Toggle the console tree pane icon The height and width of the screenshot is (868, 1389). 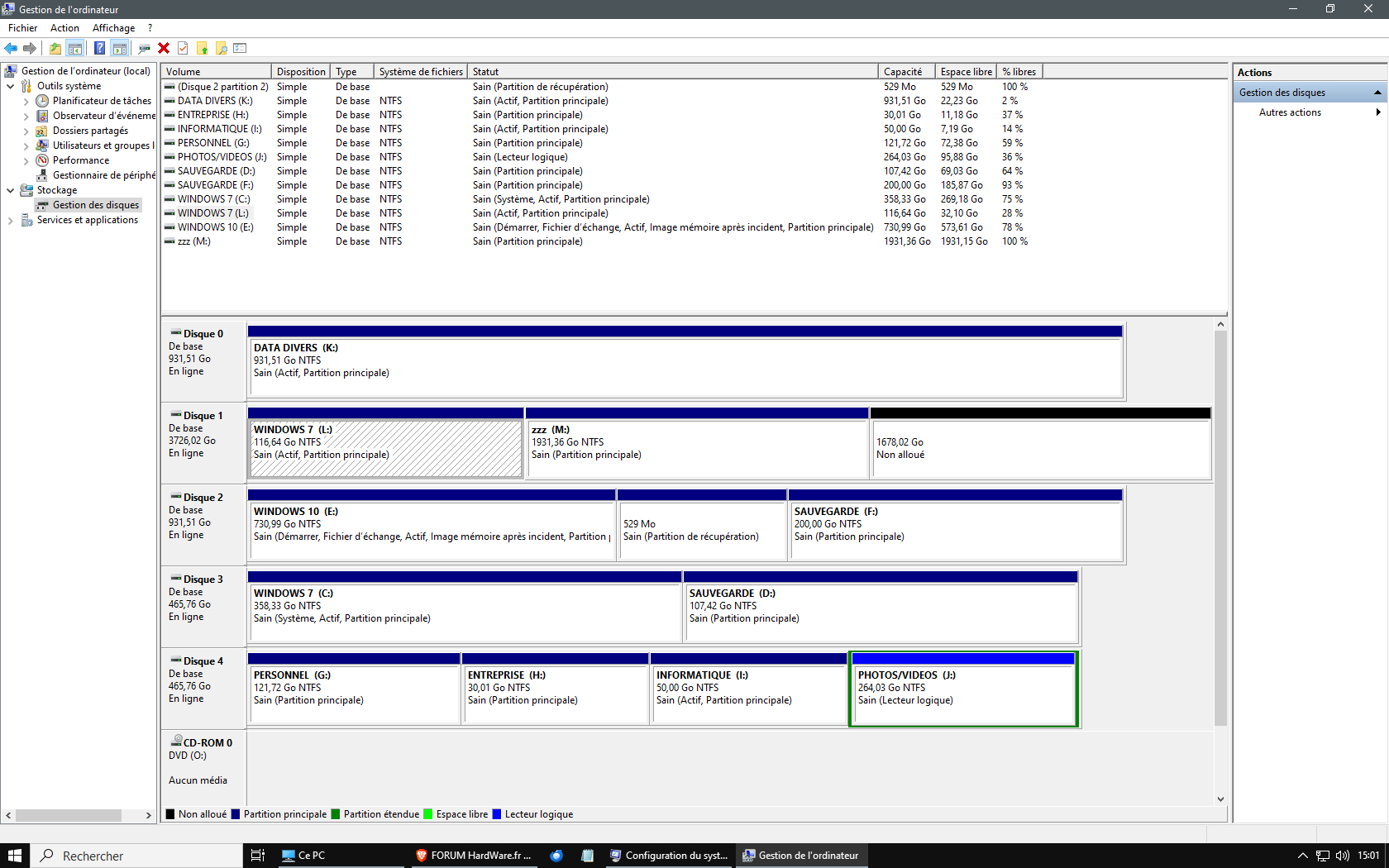click(75, 48)
